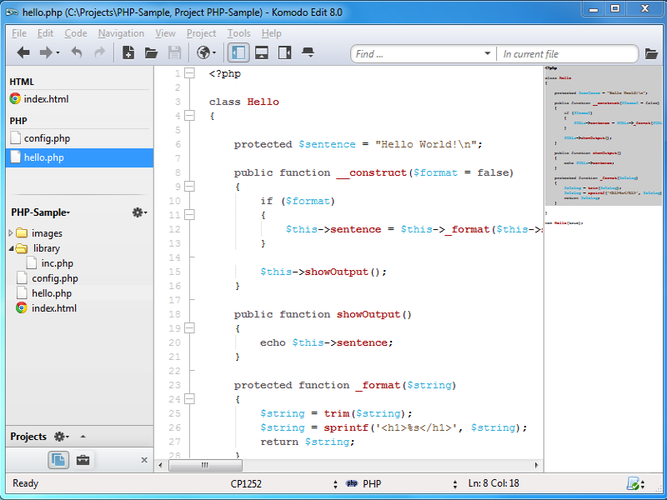This screenshot has height=500, width=667.
Task: Toggle the bottom pane visibility
Action: click(262, 53)
